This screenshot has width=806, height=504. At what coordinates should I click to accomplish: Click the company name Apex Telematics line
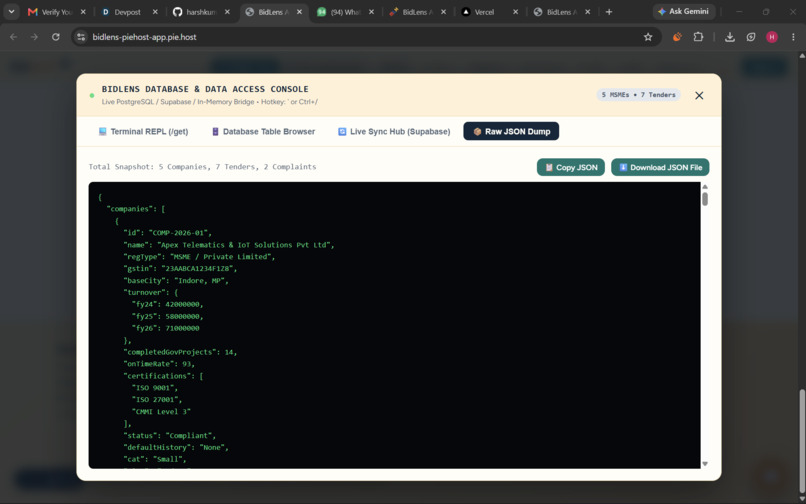(x=229, y=245)
